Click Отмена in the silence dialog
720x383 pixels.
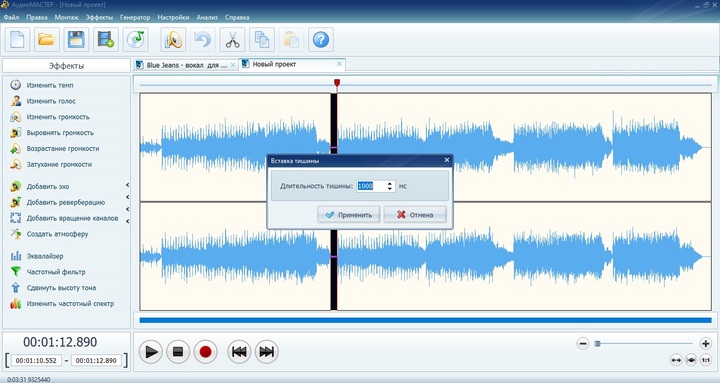[415, 214]
